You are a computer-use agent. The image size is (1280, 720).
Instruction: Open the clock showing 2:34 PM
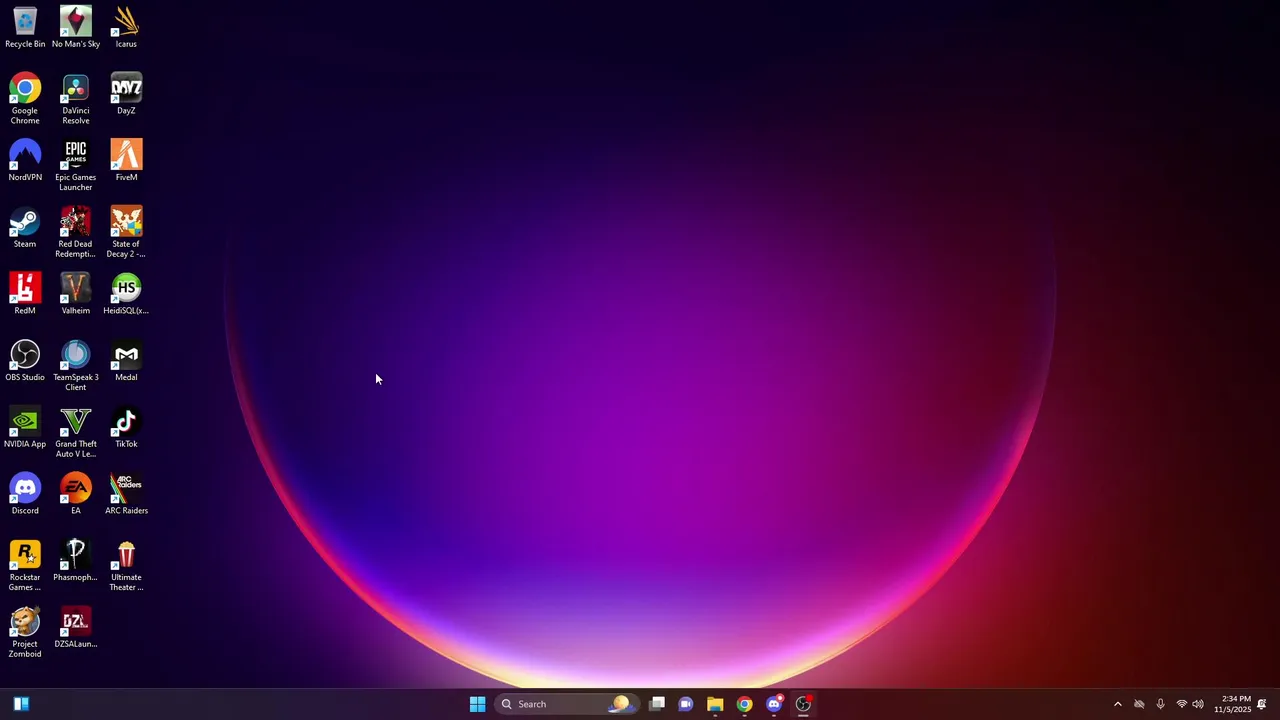coord(1232,704)
